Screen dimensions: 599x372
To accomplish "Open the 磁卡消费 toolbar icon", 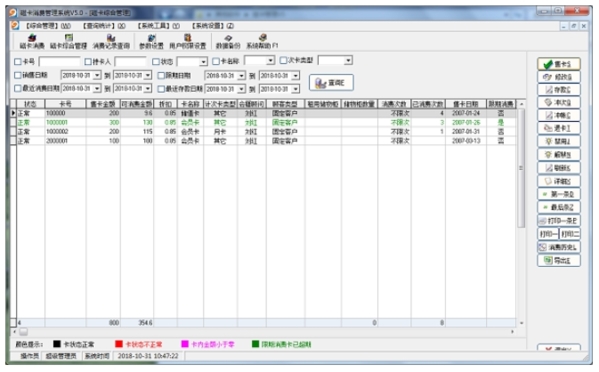I will pos(32,42).
